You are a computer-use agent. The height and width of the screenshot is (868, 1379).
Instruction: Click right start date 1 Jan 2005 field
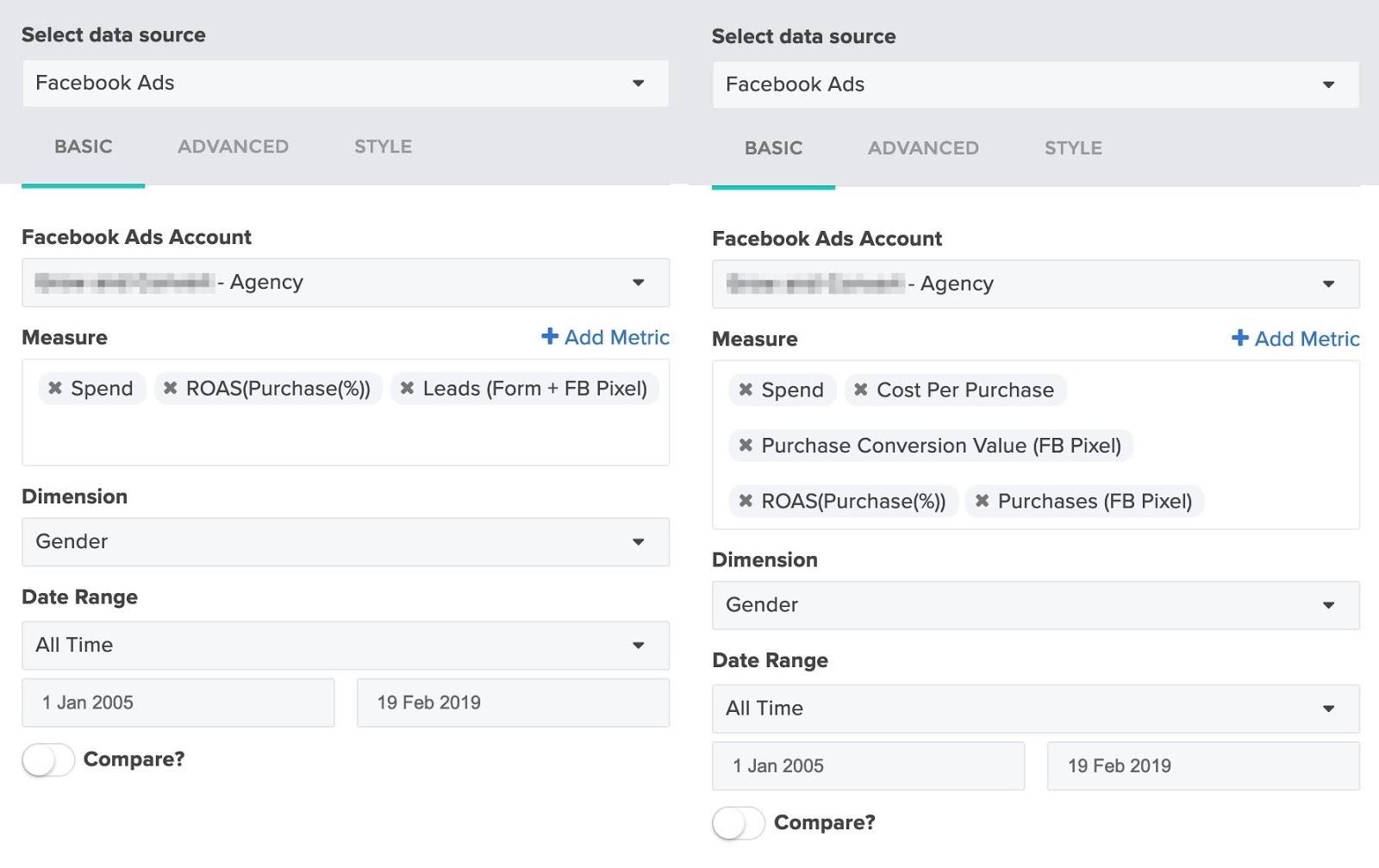pyautogui.click(x=869, y=766)
